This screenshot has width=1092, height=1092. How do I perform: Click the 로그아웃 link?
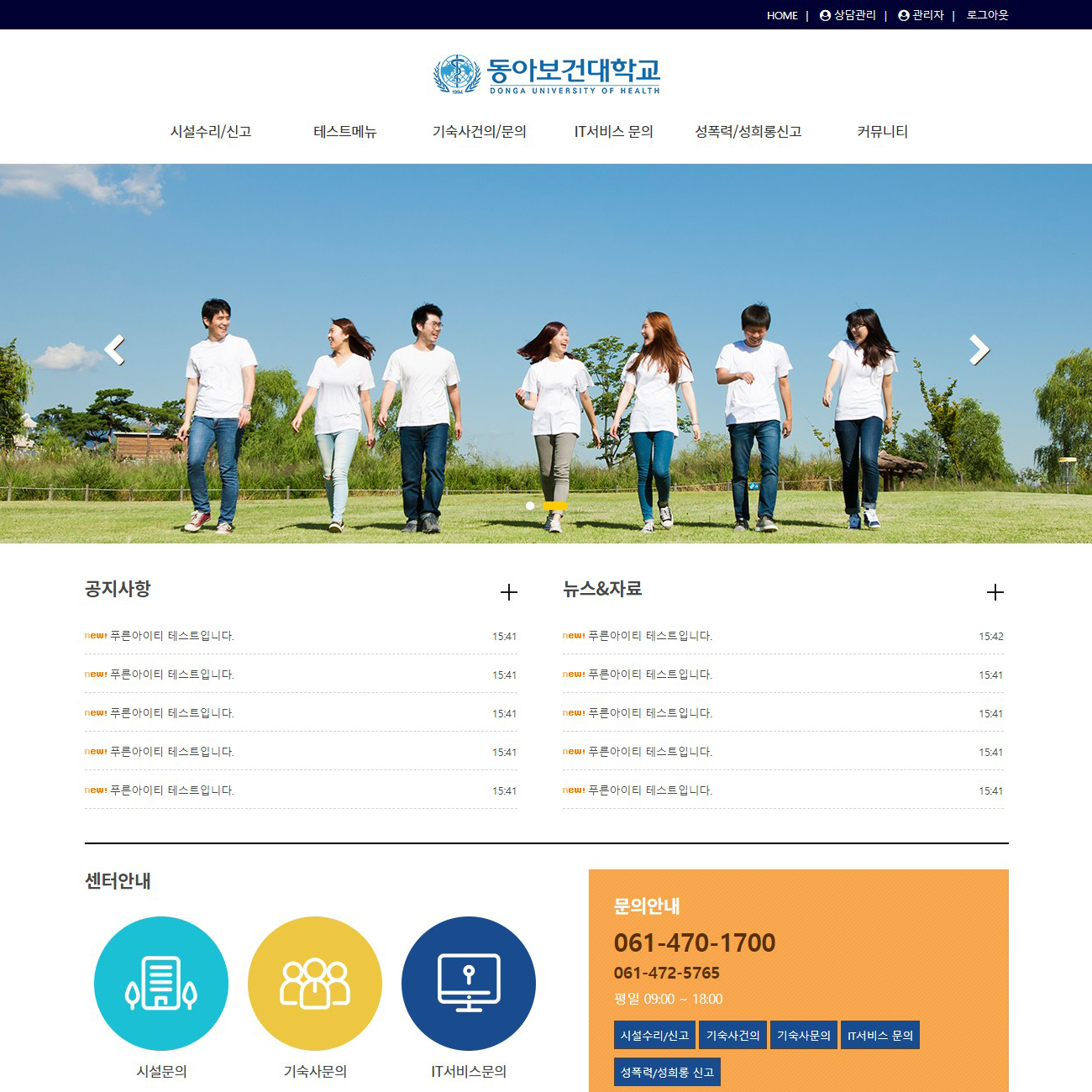point(987,15)
